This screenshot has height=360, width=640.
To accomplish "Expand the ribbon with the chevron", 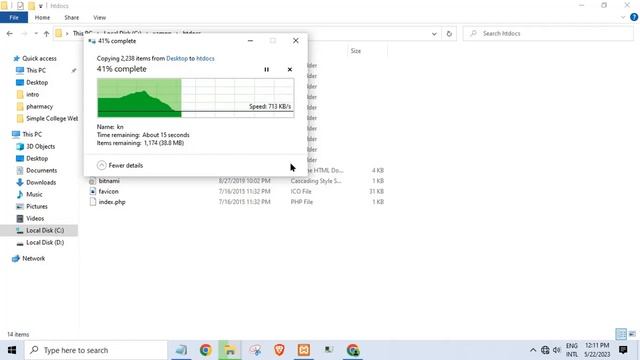I will pos(623,18).
